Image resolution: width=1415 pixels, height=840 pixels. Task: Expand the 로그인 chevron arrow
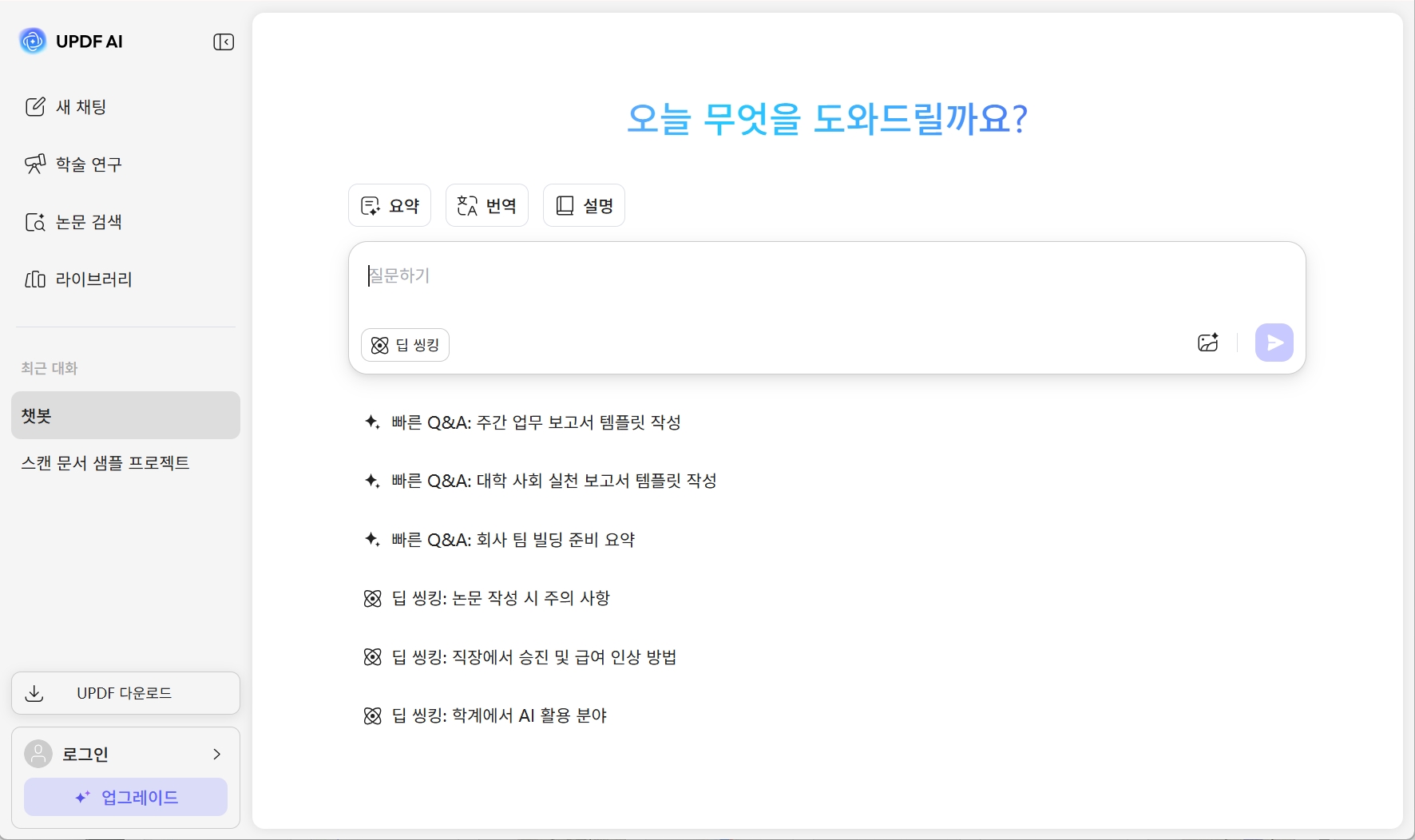tap(216, 754)
